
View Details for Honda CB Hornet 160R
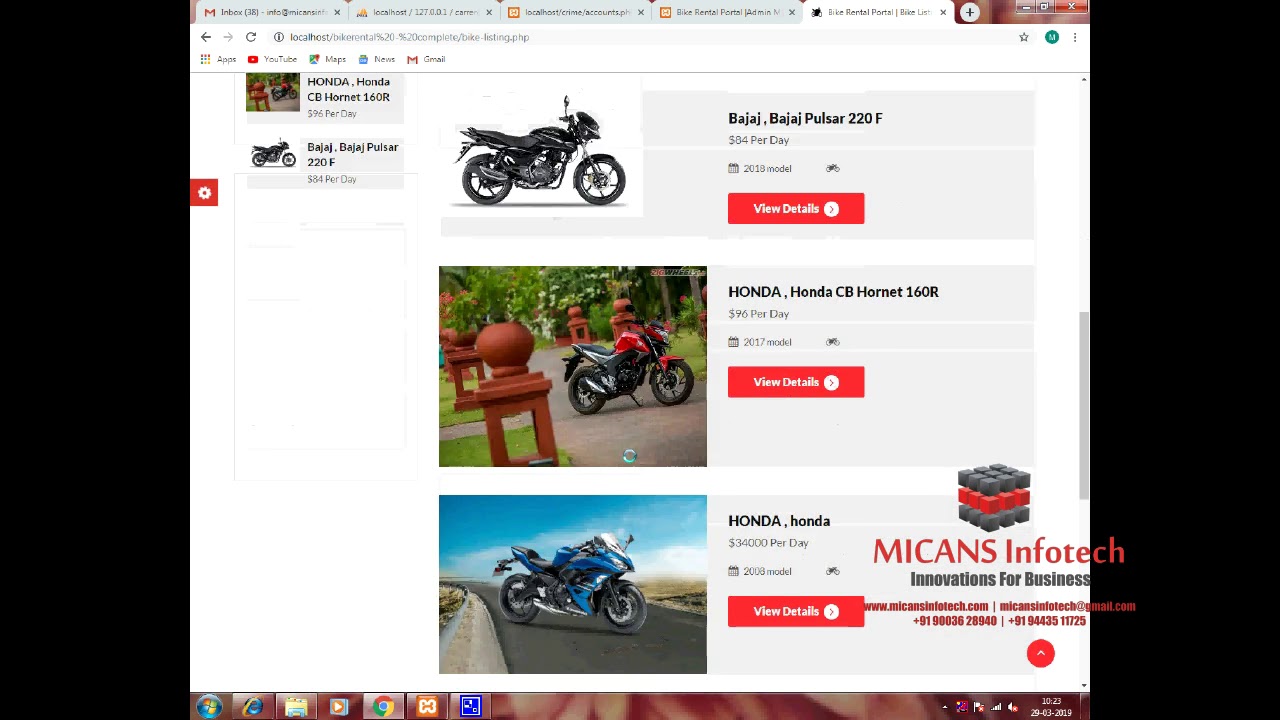click(796, 382)
